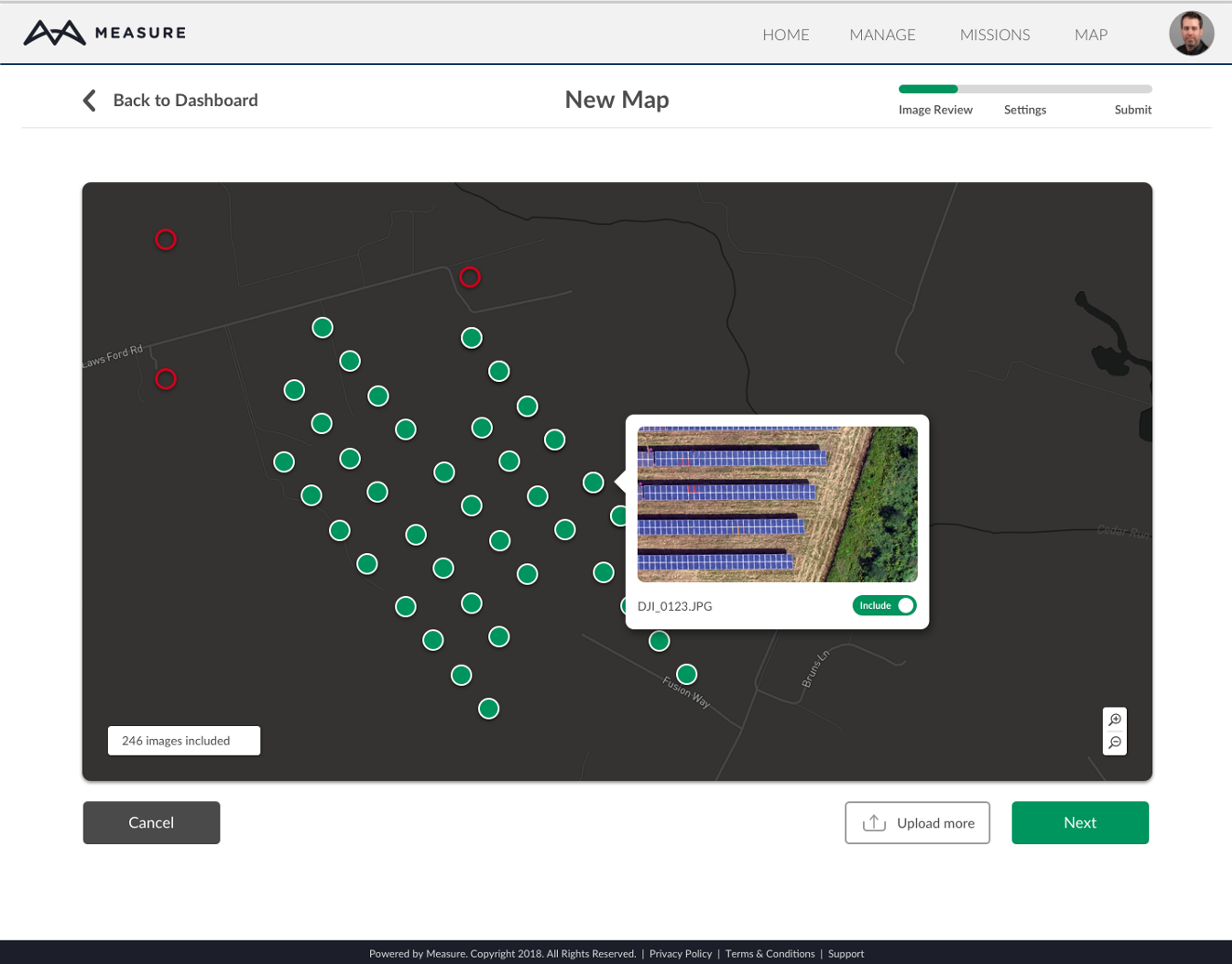Click Back to Dashboard link
This screenshot has height=964, width=1232.
185,100
